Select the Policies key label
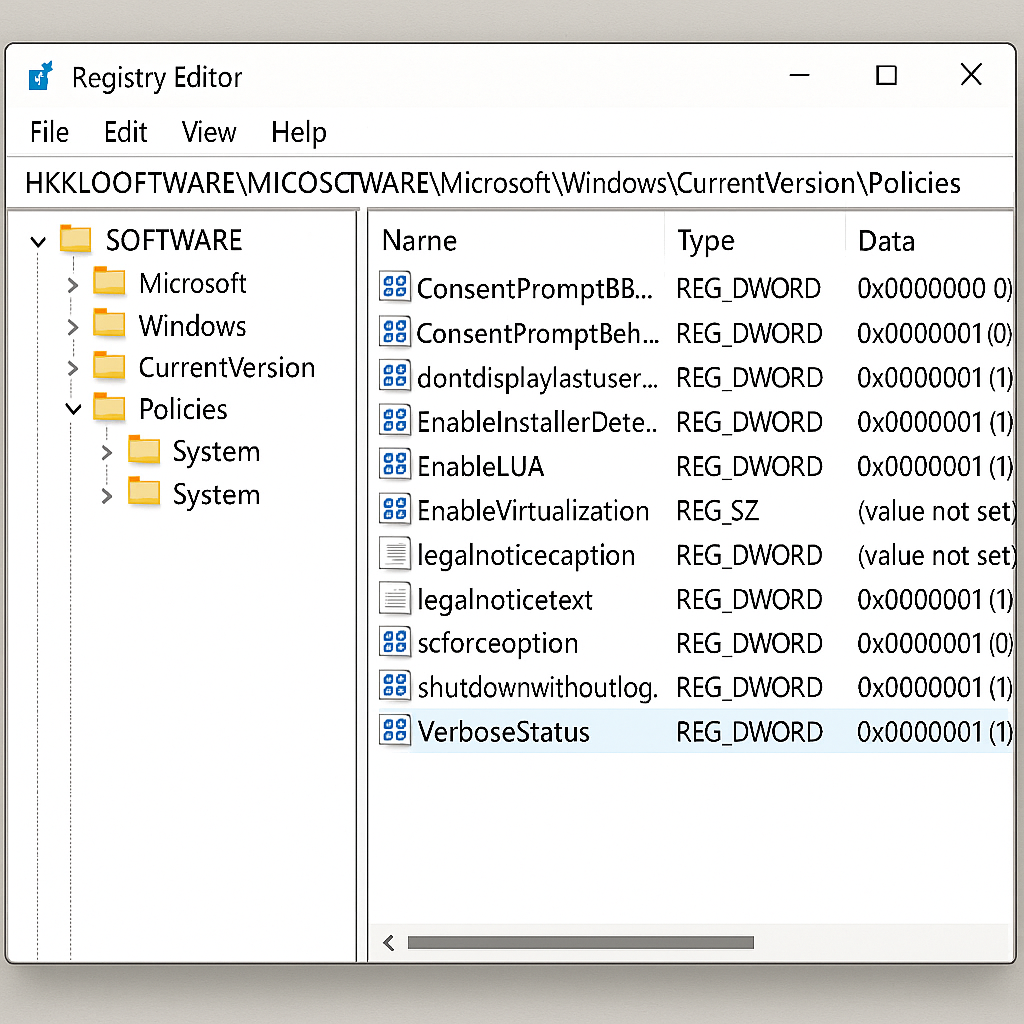Viewport: 1024px width, 1024px height. [x=184, y=409]
